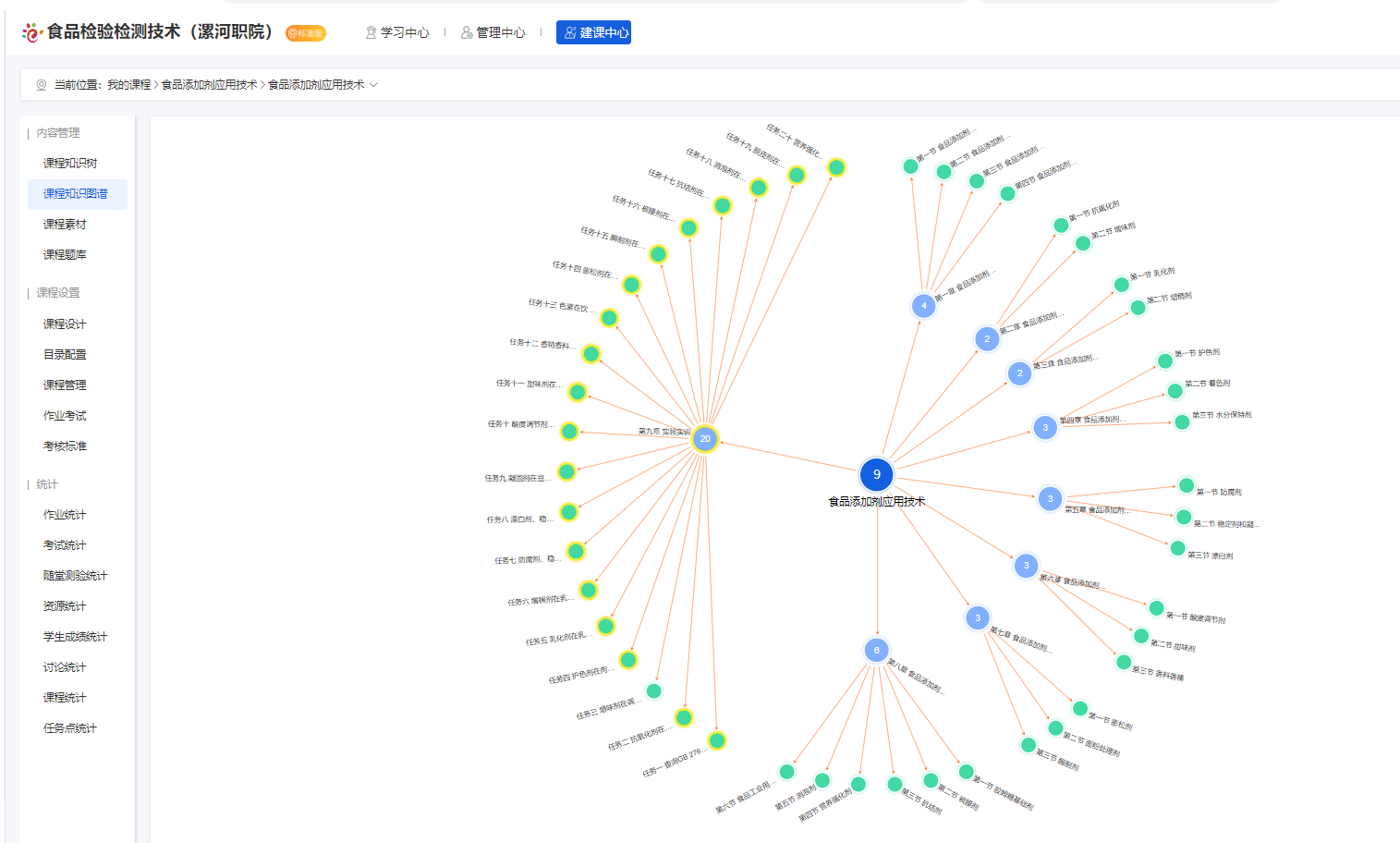Image resolution: width=1400 pixels, height=843 pixels.
Task: Click 我的课程 breadcrumb link
Action: point(128,85)
